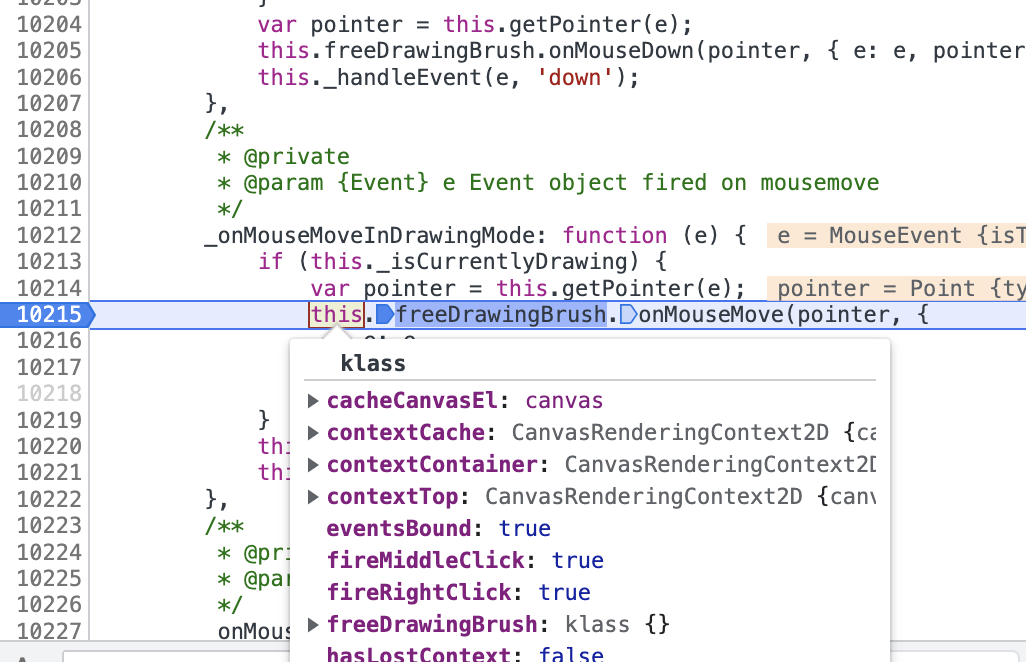Click highlighted freeDrawingBrush on line 10215
Screen dimensions: 1026x662
[x=501, y=315]
